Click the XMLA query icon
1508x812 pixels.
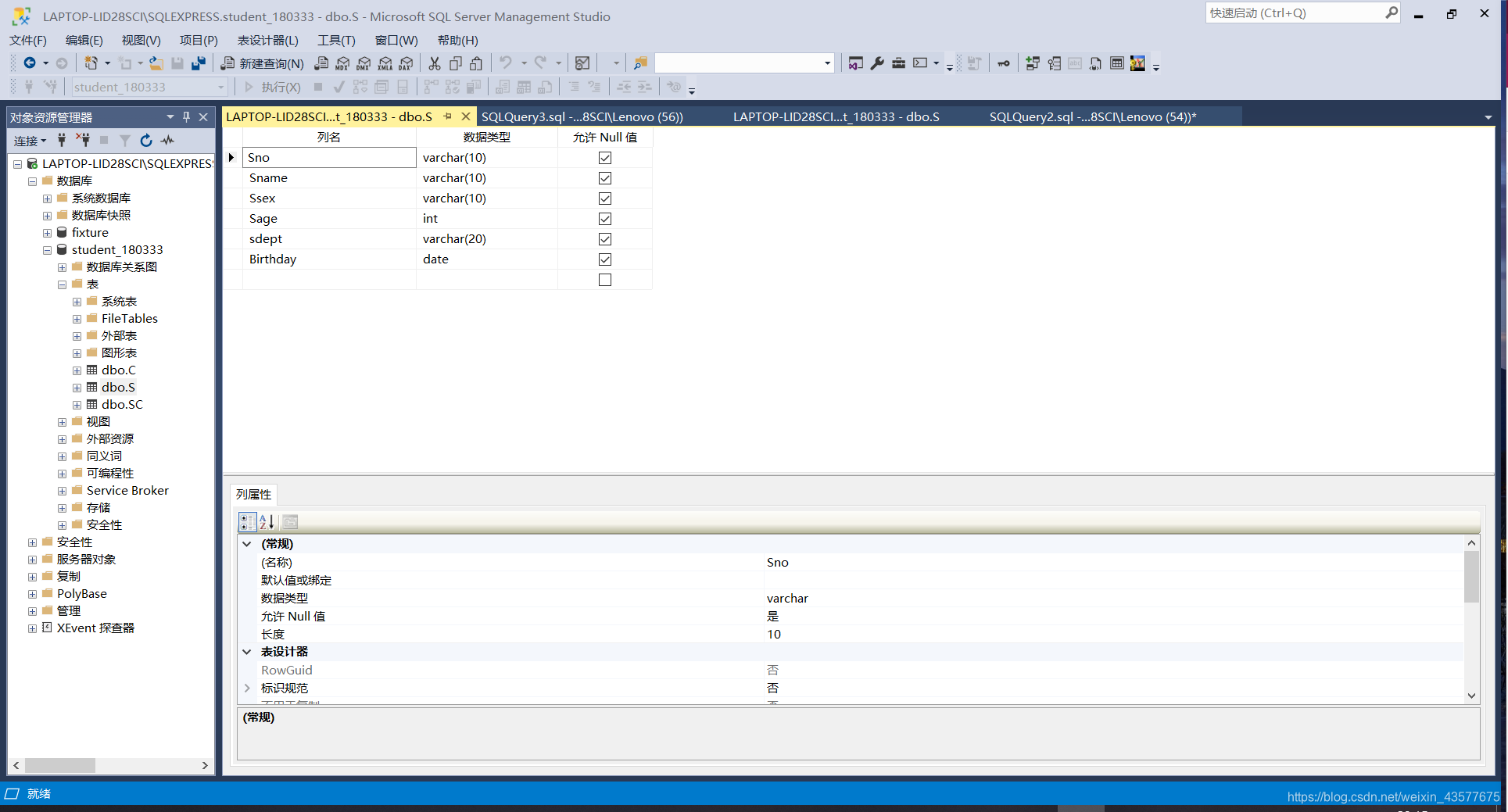click(x=385, y=63)
